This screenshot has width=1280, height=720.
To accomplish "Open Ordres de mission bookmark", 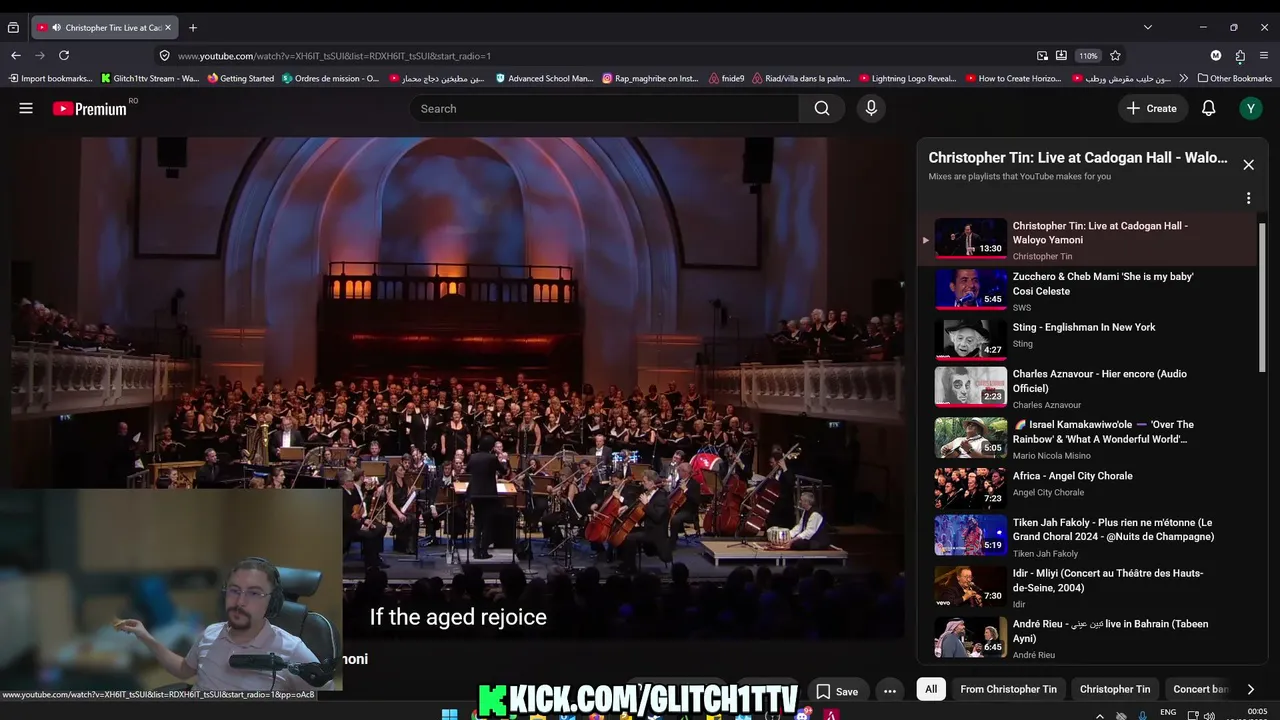I will click(x=331, y=78).
